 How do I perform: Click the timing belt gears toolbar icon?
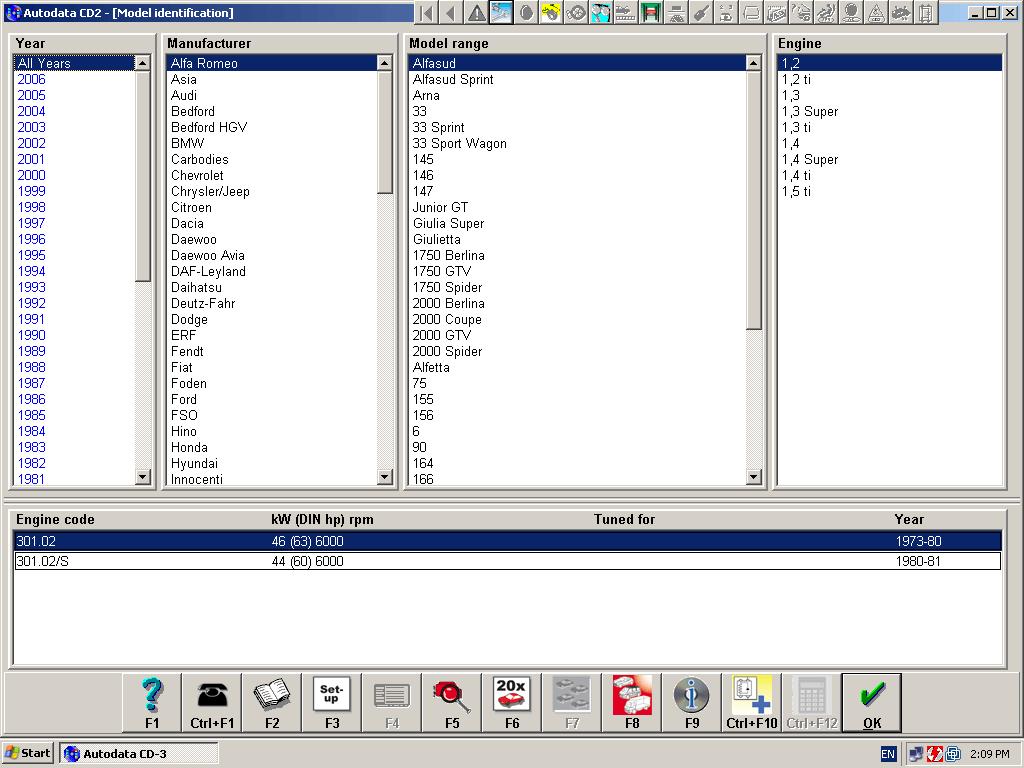[x=576, y=12]
